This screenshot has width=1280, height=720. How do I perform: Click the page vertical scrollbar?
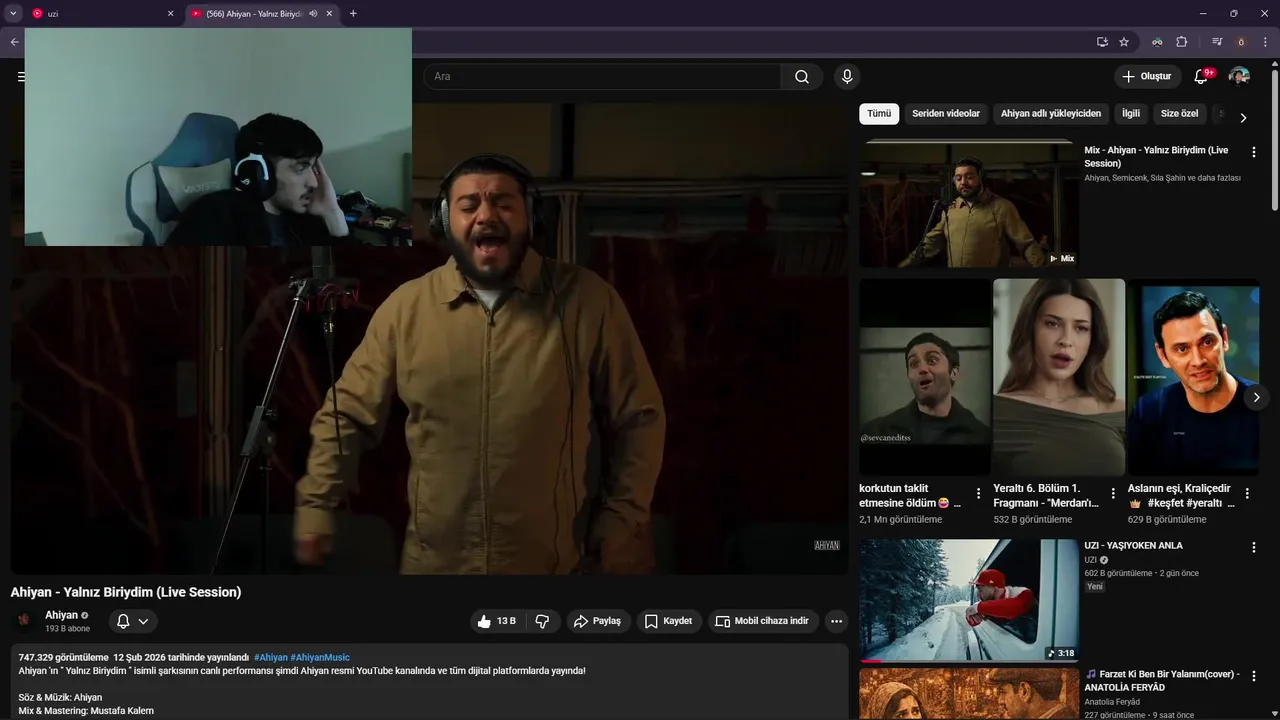(1274, 140)
